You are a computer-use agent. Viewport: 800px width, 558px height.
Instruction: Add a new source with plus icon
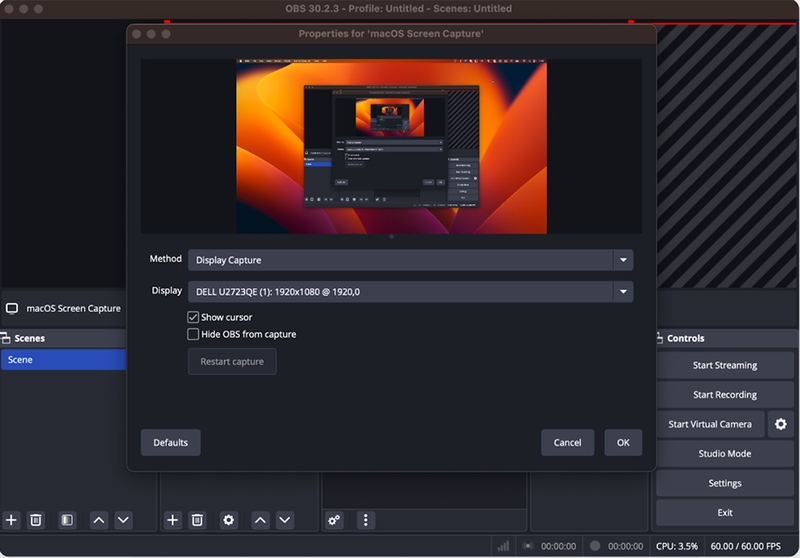pyautogui.click(x=172, y=520)
